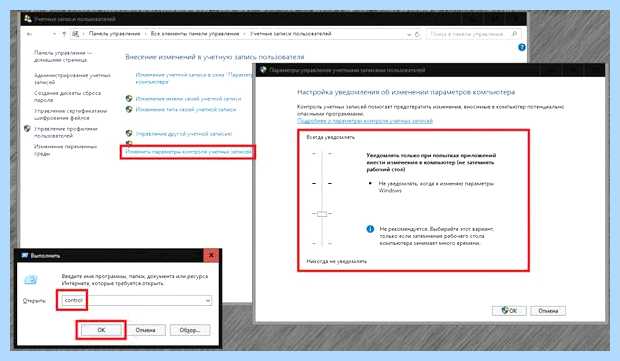Close the Выполнить dialog with red X

(212, 255)
